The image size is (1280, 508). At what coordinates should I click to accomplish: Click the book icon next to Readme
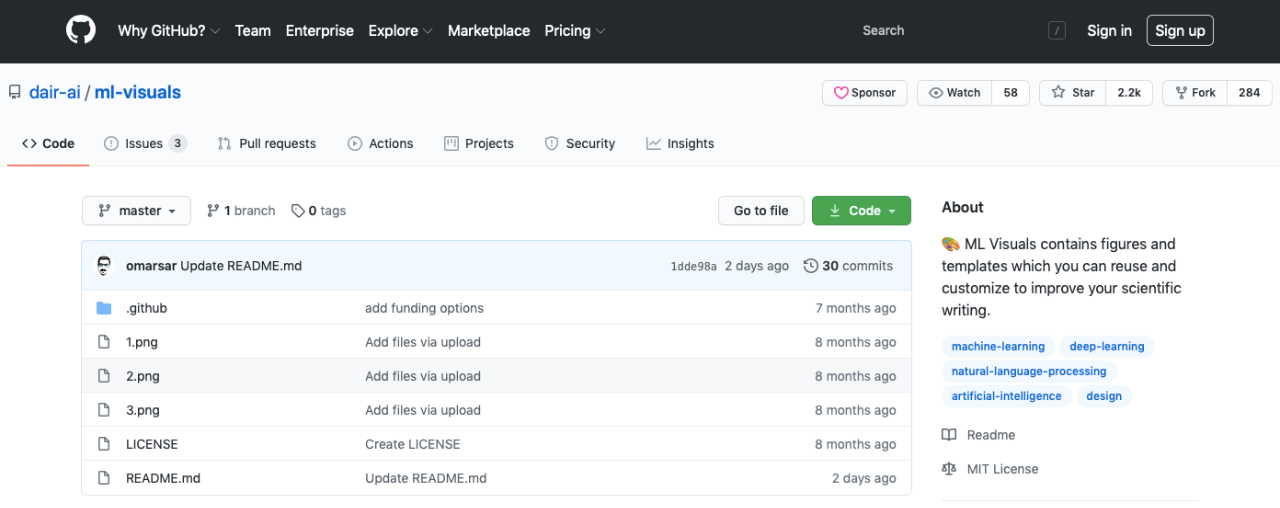point(949,435)
